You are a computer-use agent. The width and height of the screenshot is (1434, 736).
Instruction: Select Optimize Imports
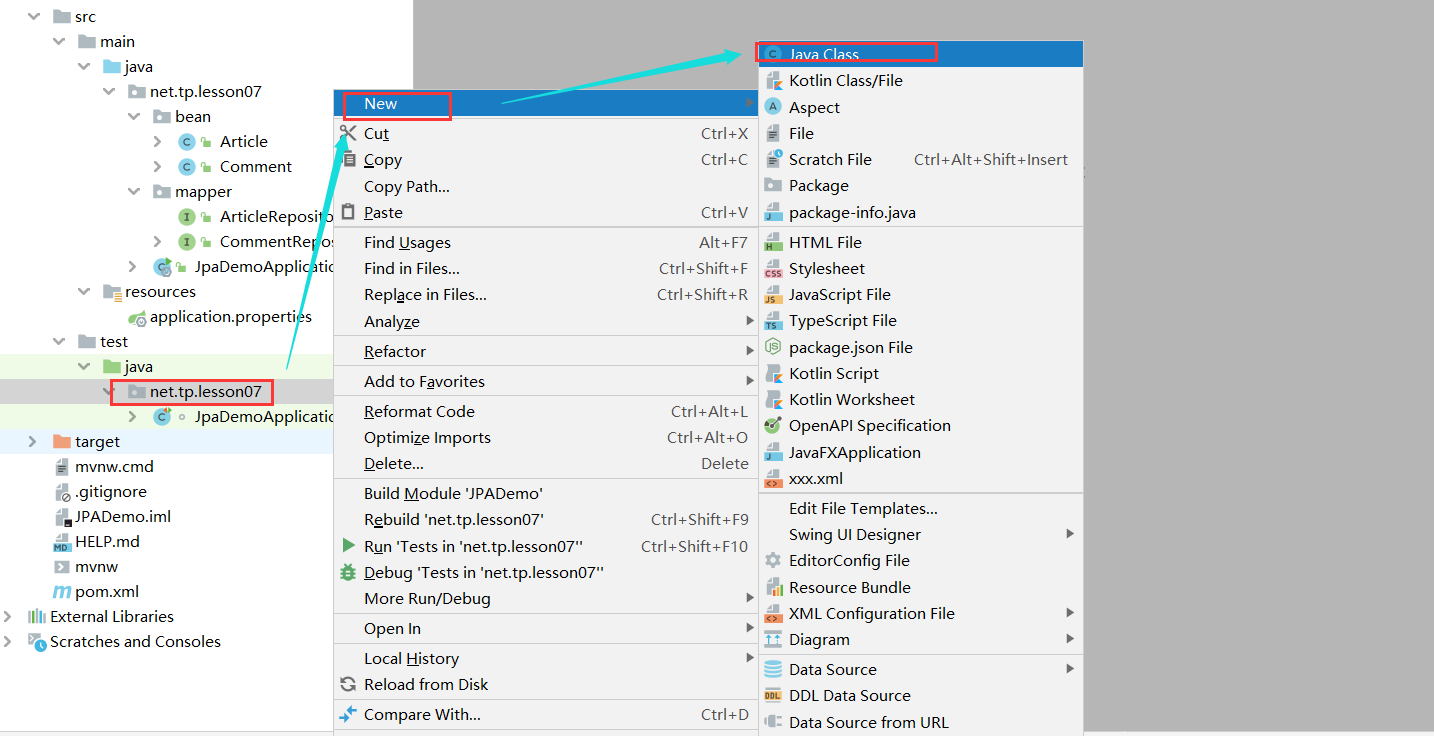pyautogui.click(x=545, y=437)
